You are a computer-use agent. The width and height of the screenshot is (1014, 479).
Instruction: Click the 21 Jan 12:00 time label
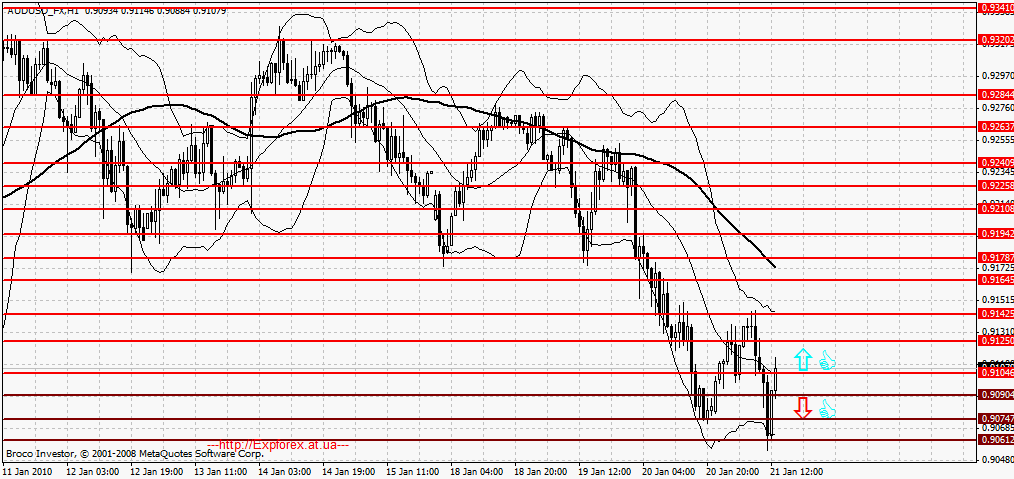pyautogui.click(x=798, y=471)
